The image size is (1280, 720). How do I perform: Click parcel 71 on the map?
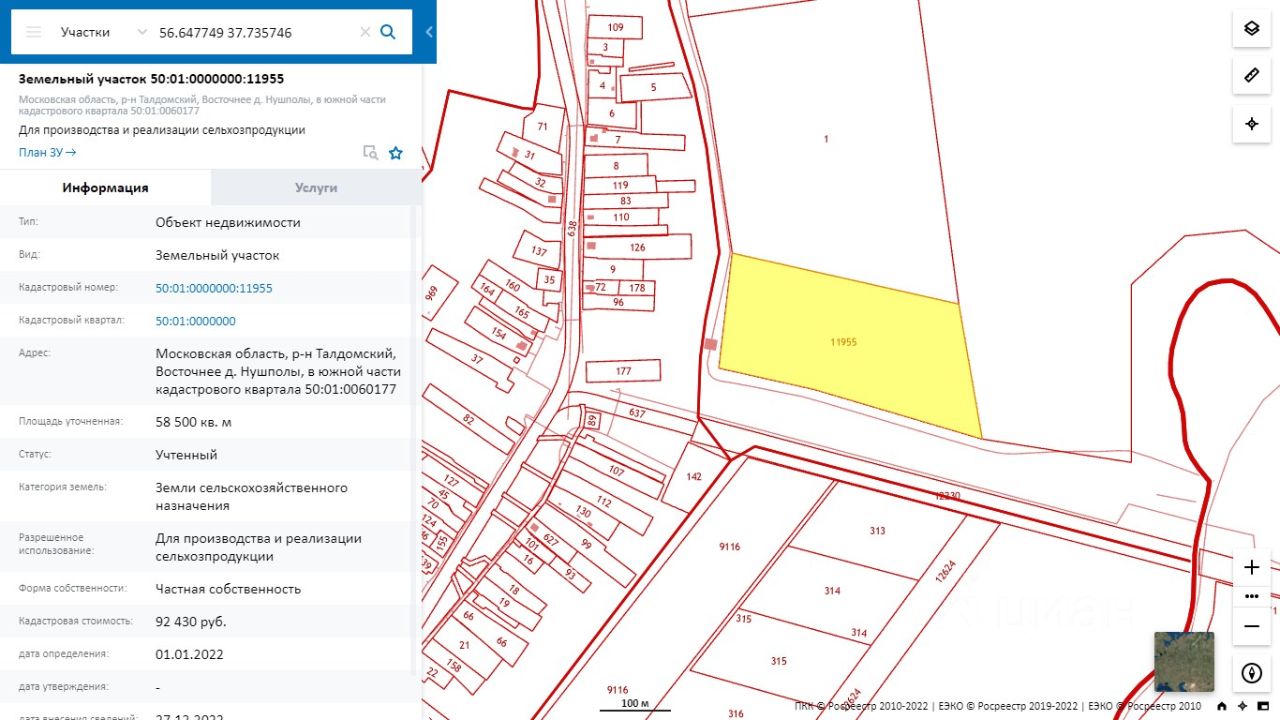point(543,127)
